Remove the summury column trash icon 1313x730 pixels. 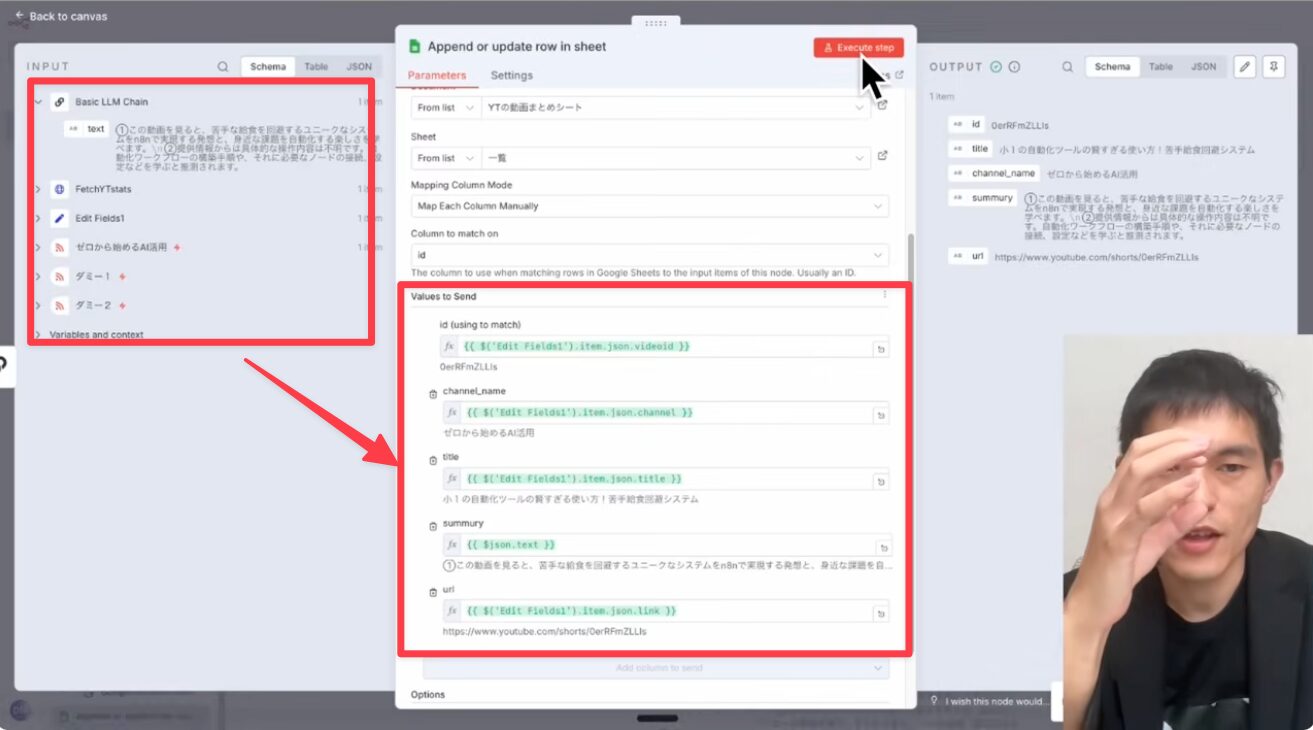click(x=433, y=526)
